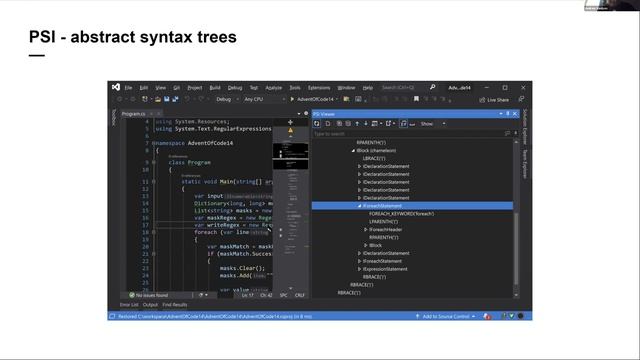
Task: Open the Git menu
Action: coord(176,88)
